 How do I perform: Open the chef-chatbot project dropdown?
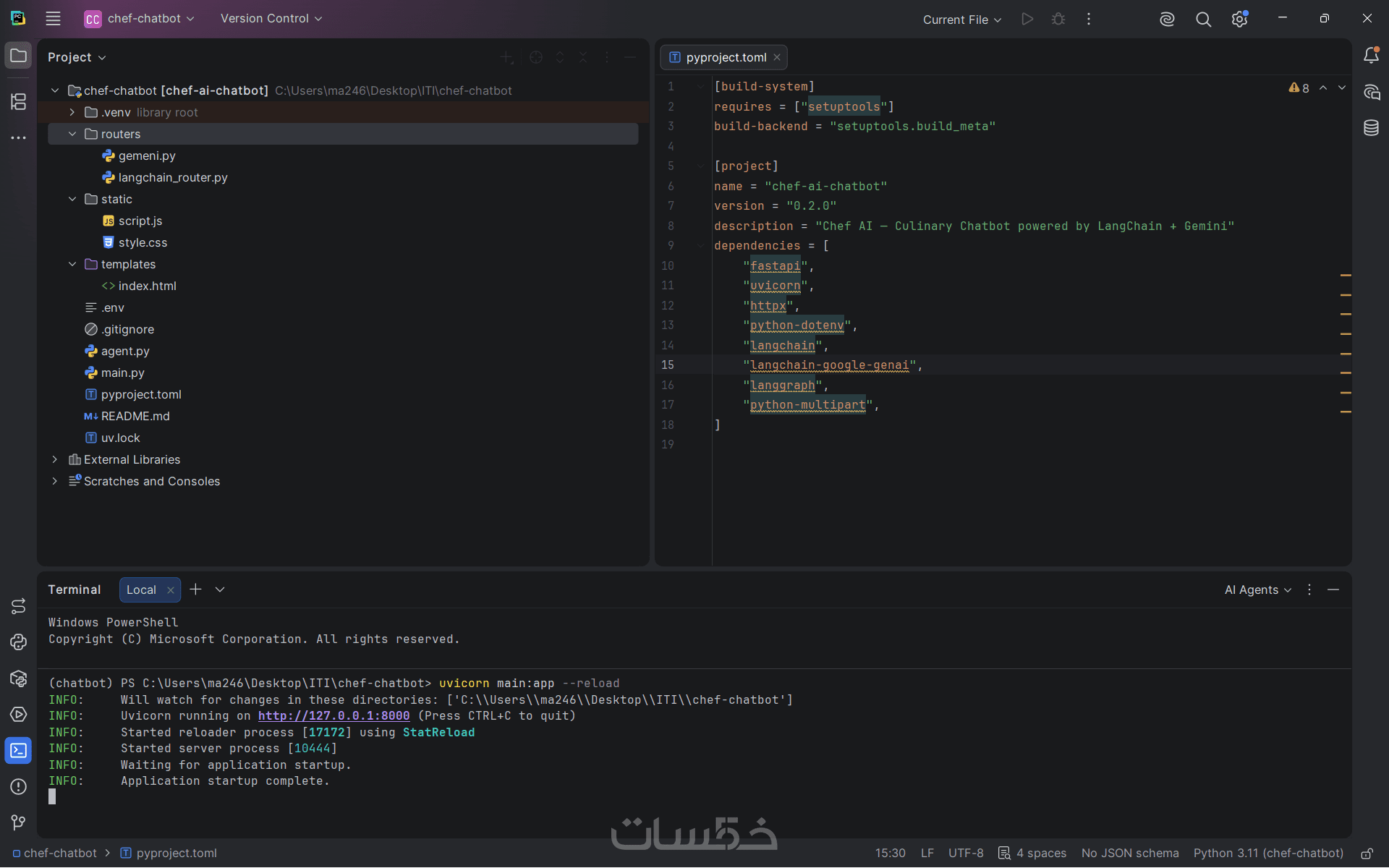coord(140,19)
